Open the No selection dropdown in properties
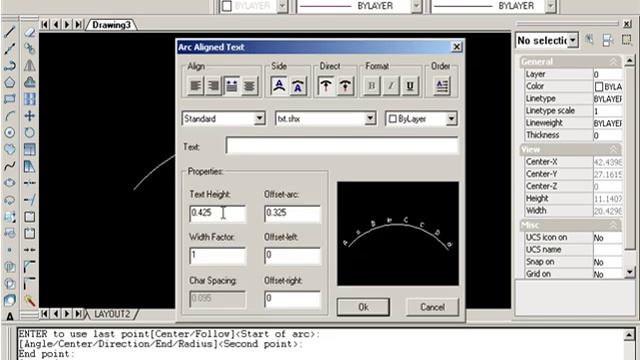The image size is (640, 360). pyautogui.click(x=573, y=40)
